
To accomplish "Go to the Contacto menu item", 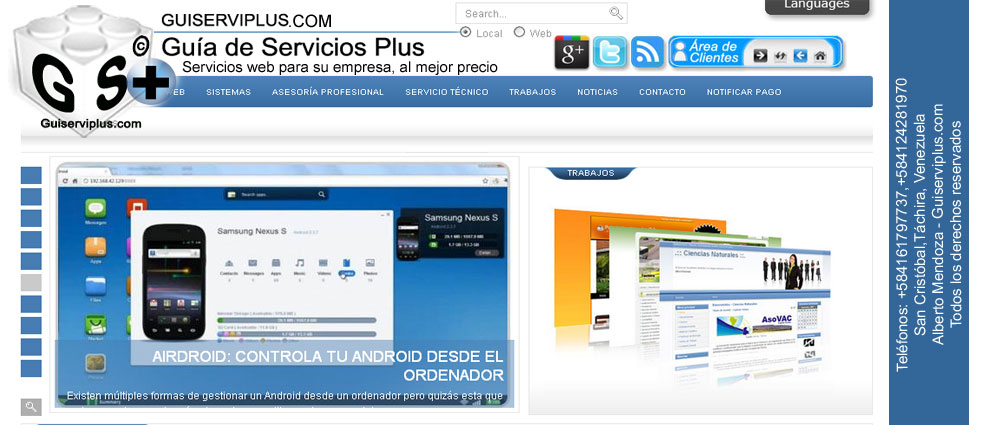I will 662,92.
